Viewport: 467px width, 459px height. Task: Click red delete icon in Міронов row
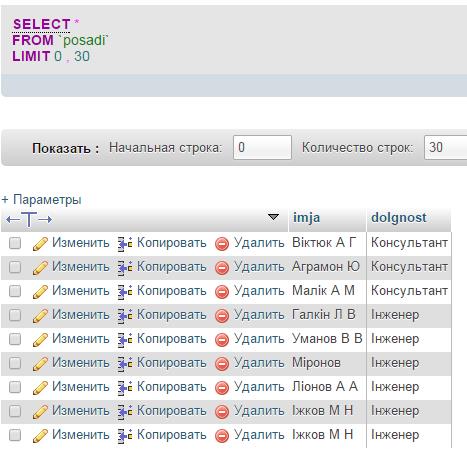coord(222,364)
